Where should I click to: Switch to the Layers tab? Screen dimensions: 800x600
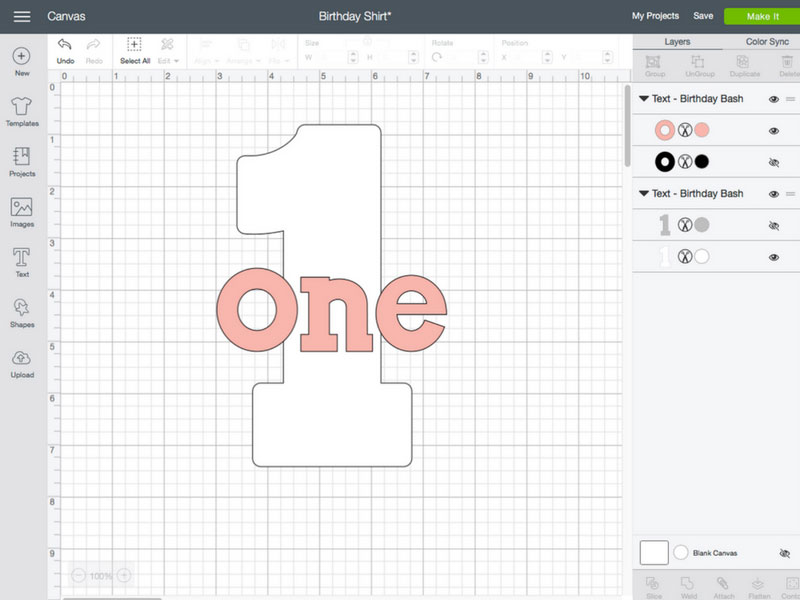[x=677, y=42]
